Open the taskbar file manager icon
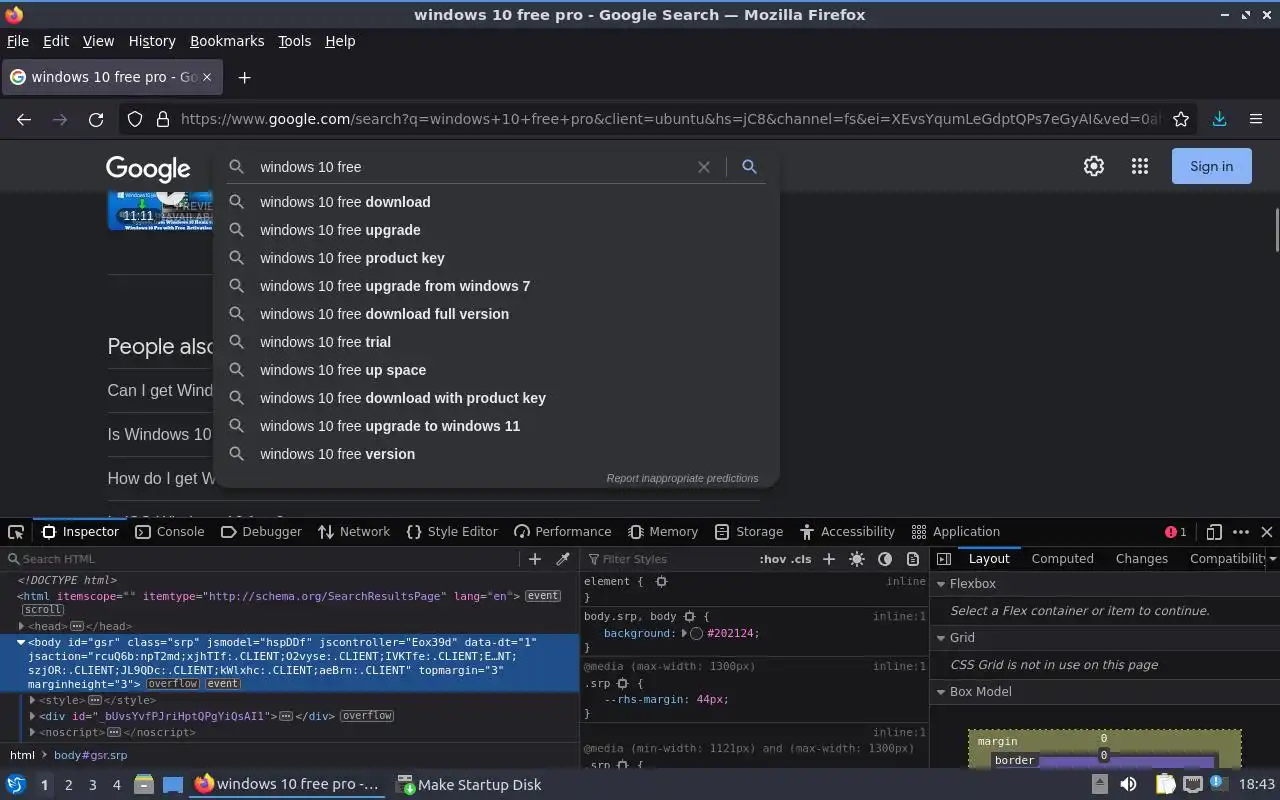1280x800 pixels. (x=143, y=785)
